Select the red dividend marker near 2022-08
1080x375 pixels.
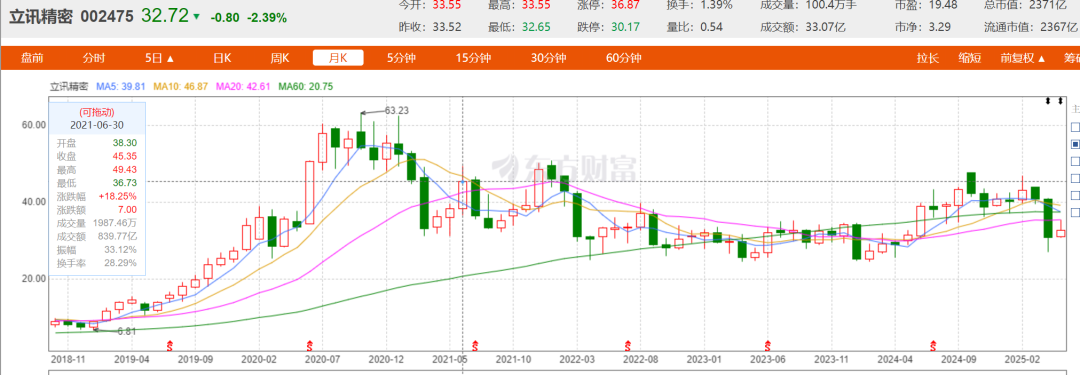pos(627,344)
